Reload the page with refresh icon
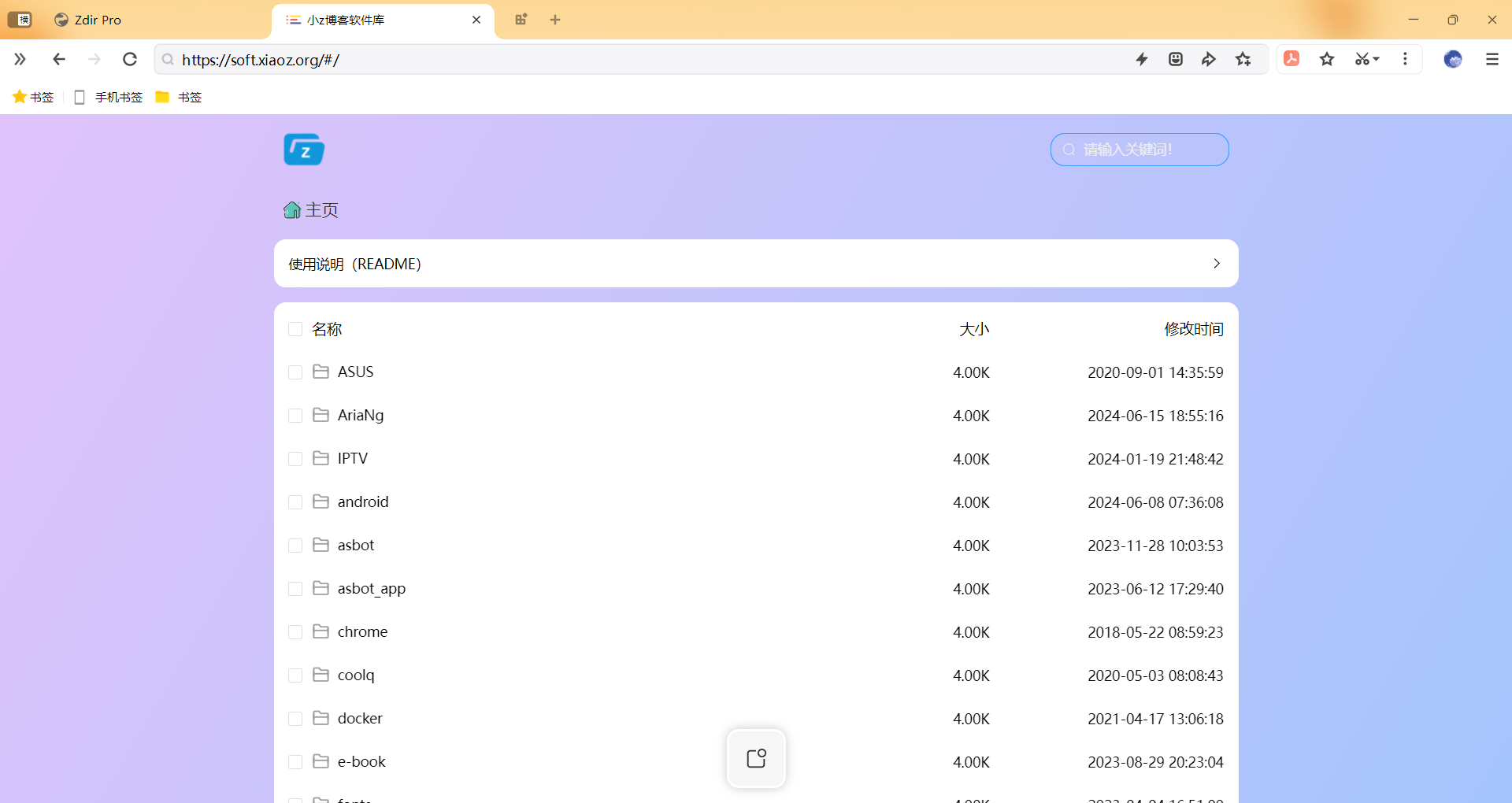Image resolution: width=1512 pixels, height=803 pixels. coord(130,59)
